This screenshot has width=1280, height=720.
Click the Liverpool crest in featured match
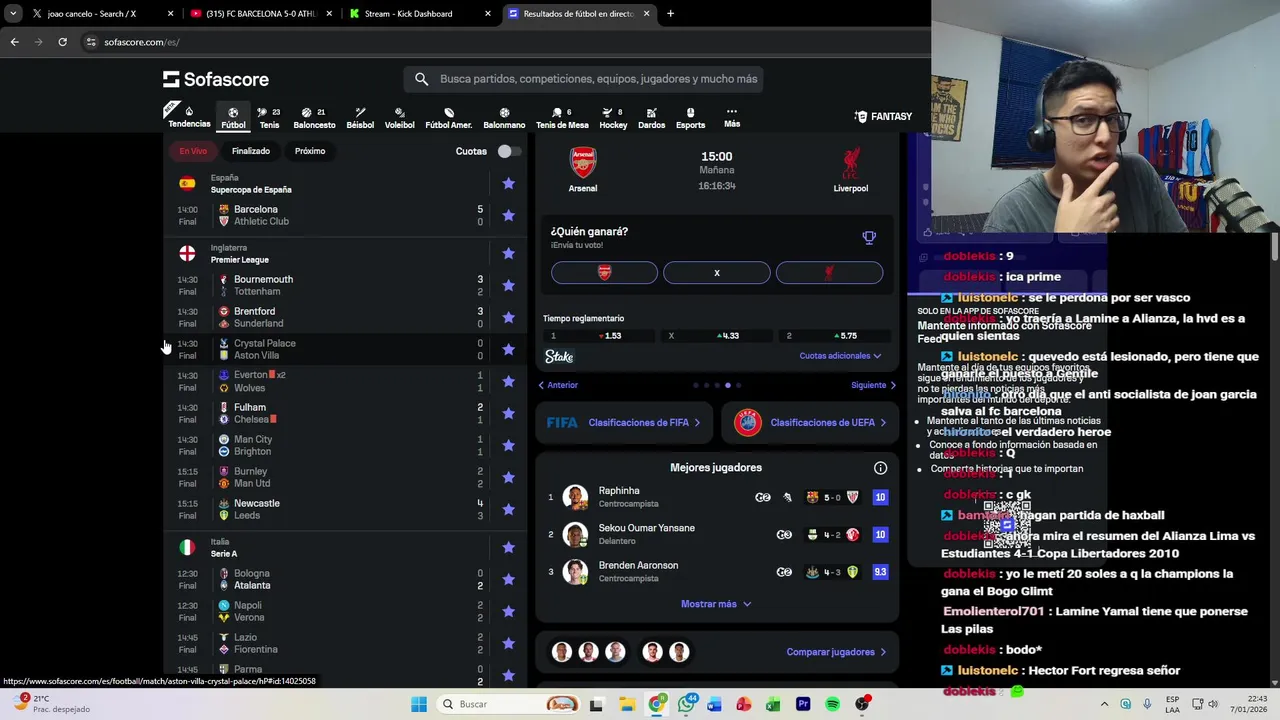pos(850,162)
